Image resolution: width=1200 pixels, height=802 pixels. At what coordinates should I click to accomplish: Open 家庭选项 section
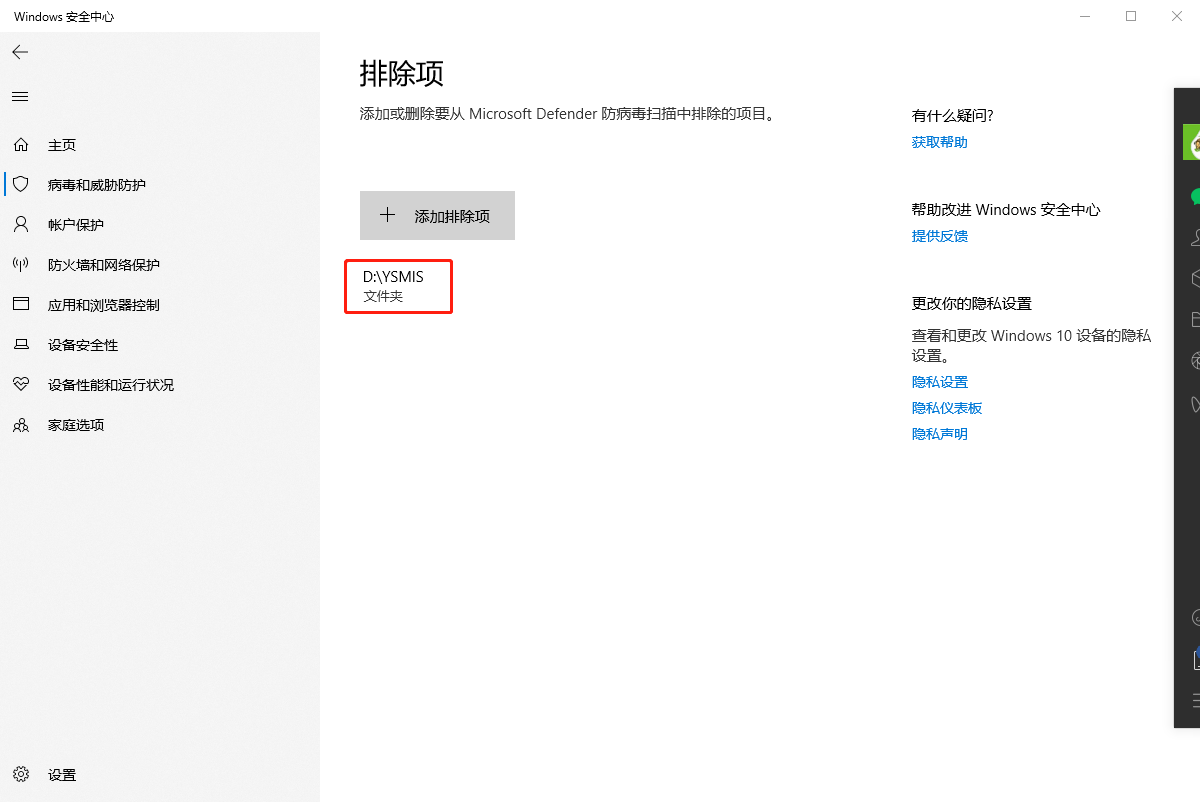coord(160,425)
